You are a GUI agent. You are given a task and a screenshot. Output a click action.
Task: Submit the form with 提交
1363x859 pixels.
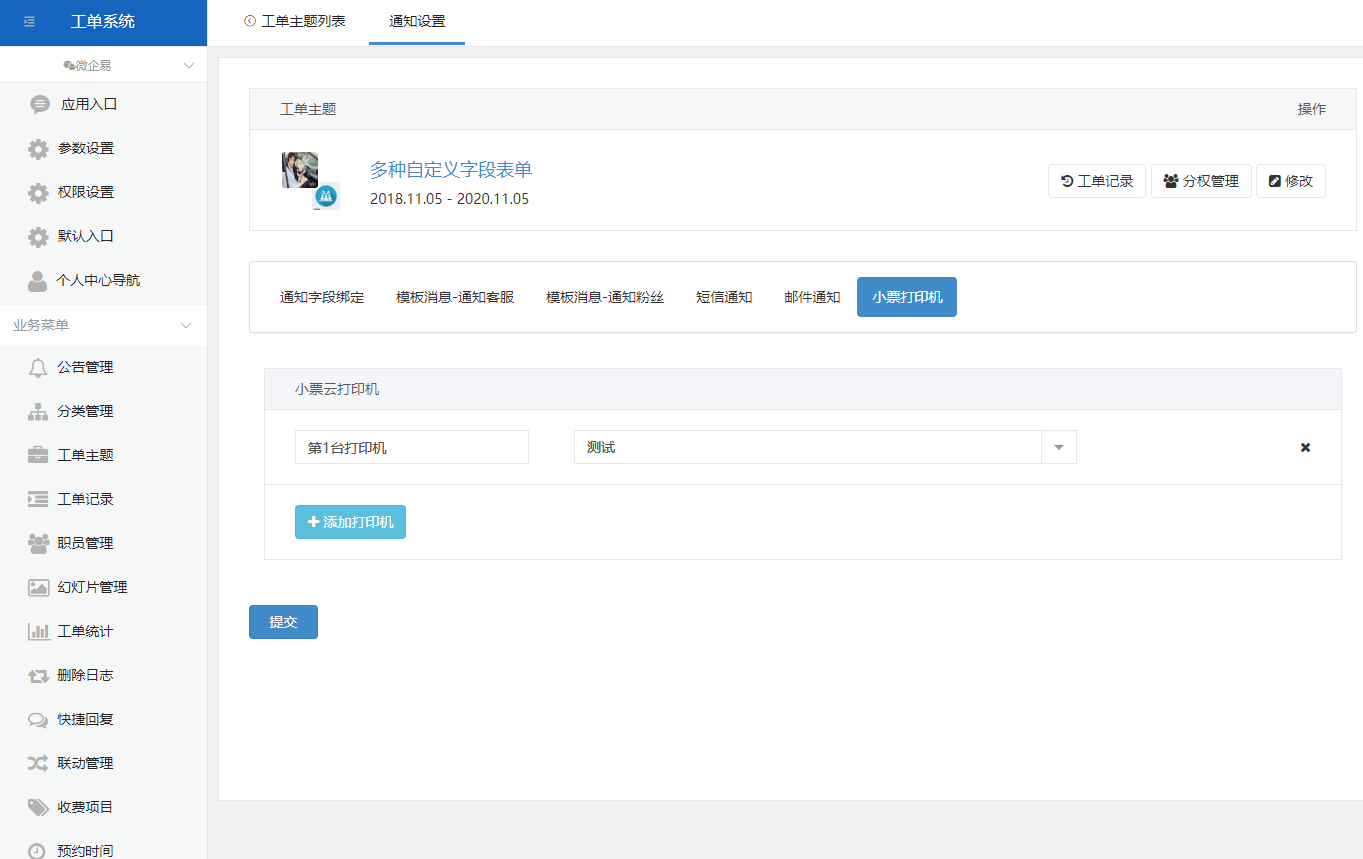click(283, 622)
